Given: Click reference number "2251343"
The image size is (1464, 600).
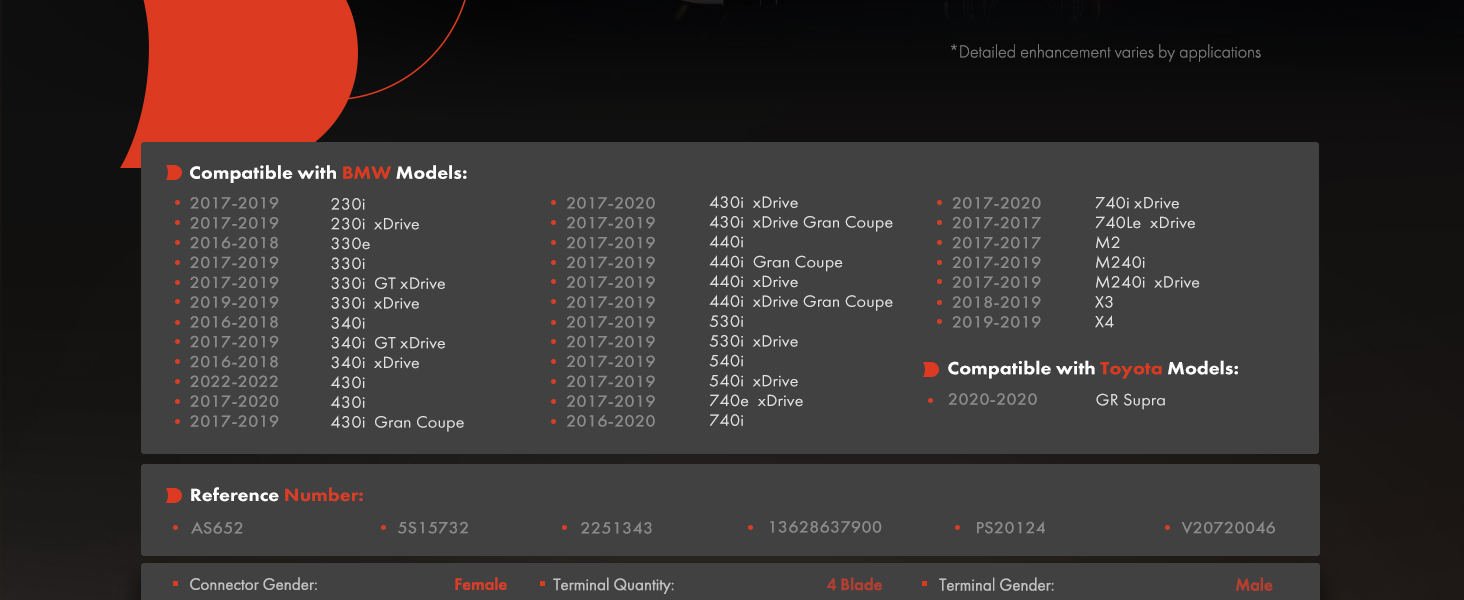Looking at the screenshot, I should point(616,528).
